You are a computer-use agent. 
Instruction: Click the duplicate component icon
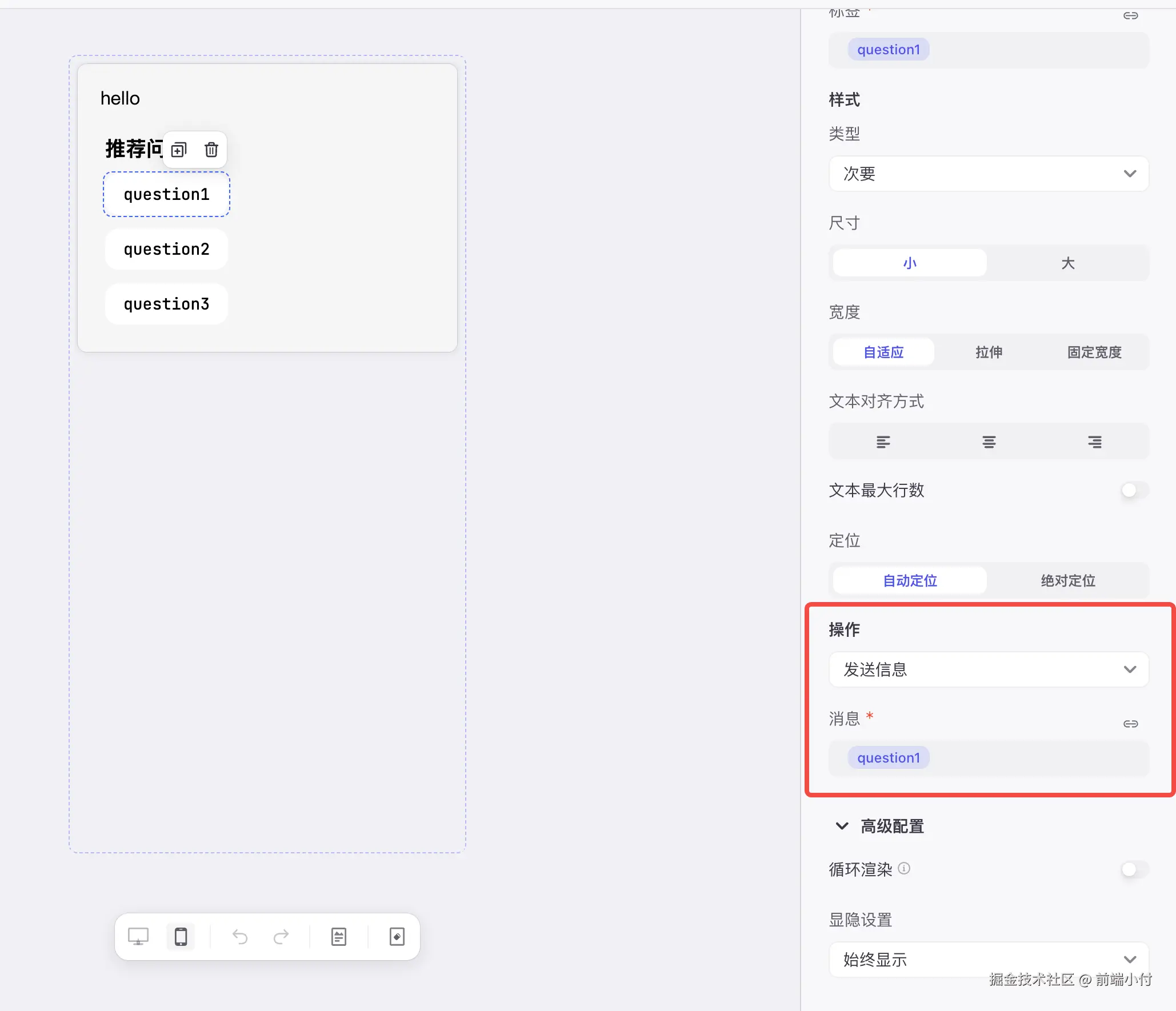point(179,150)
